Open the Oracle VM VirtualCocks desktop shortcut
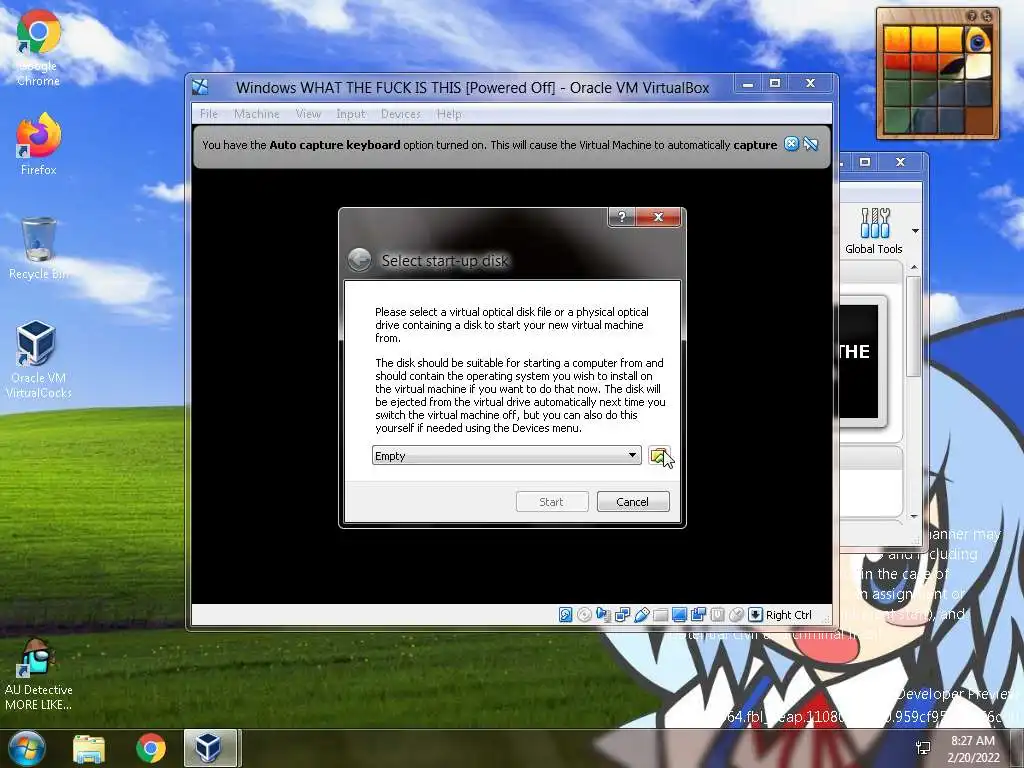 [39, 360]
